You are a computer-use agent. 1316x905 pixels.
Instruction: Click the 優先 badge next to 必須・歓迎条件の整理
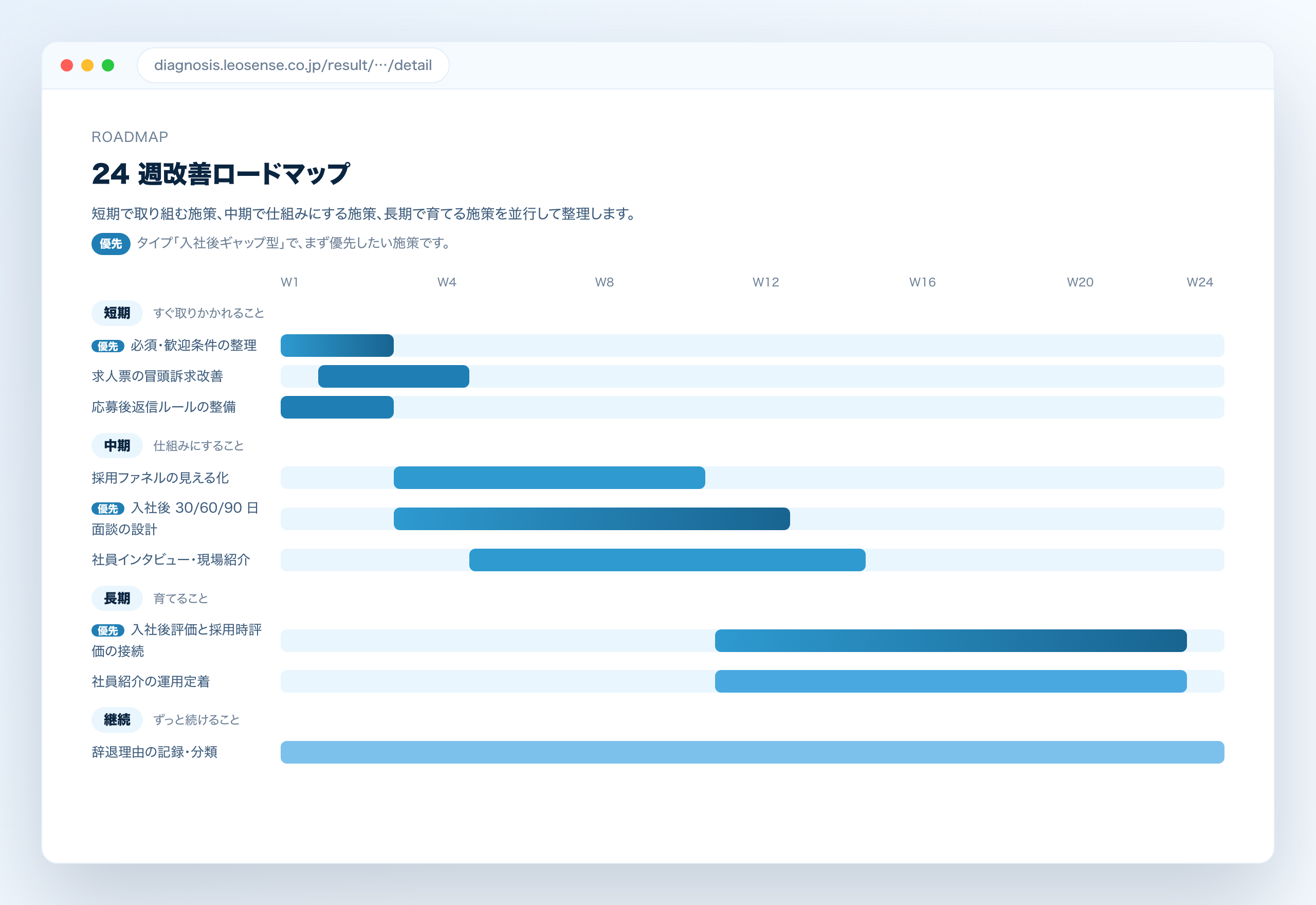click(x=107, y=346)
